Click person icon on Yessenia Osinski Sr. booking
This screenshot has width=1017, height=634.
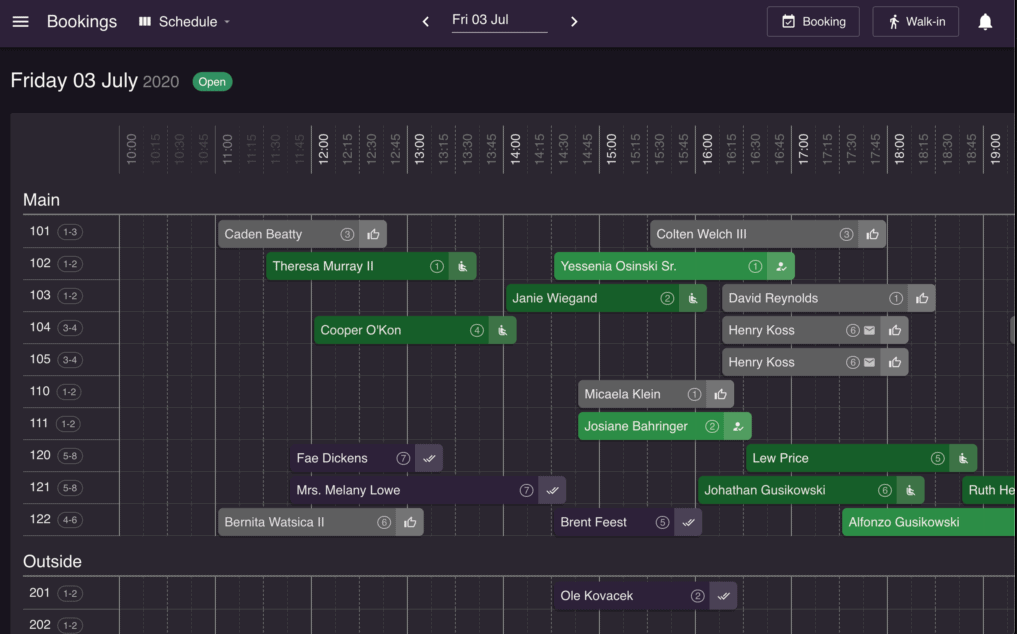click(781, 266)
